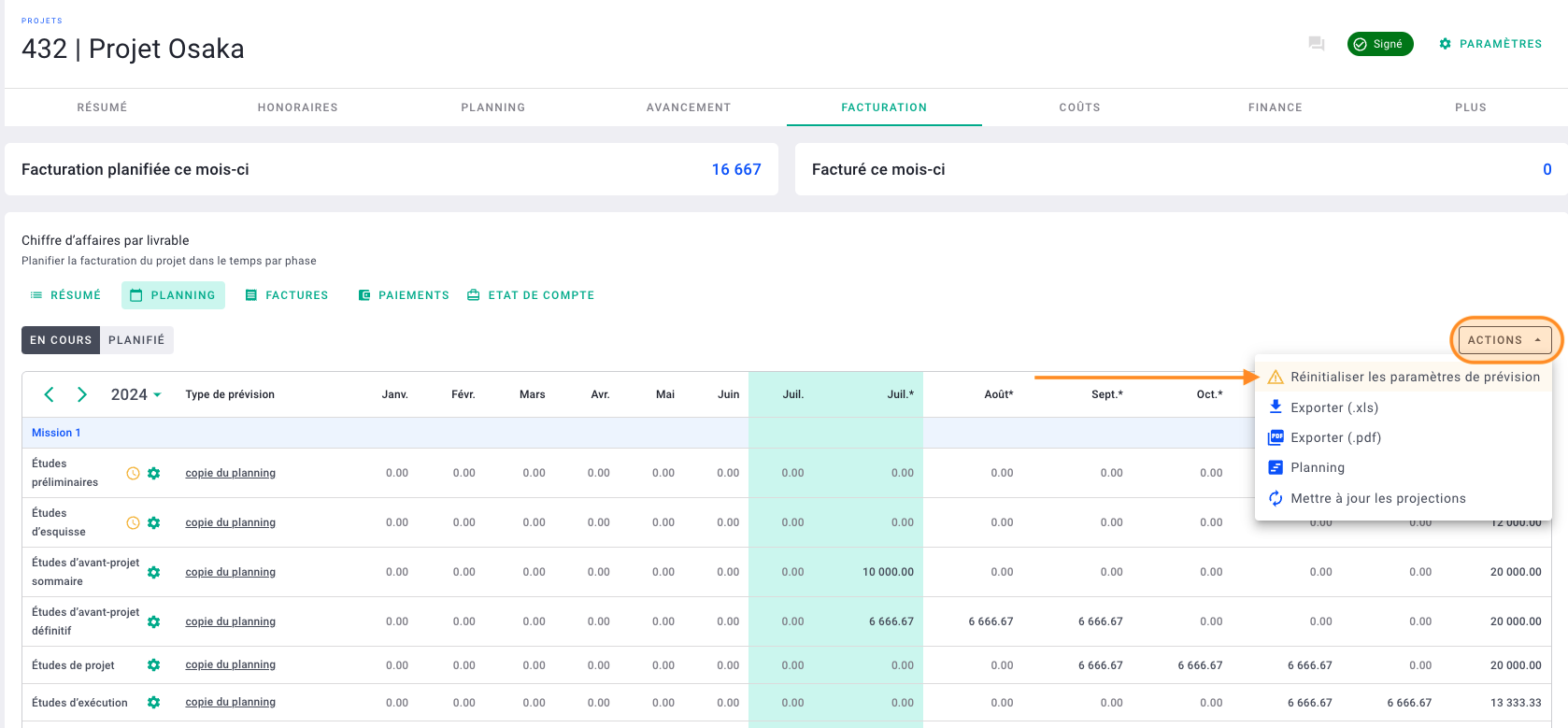Open the Finance tab

pos(1276,107)
